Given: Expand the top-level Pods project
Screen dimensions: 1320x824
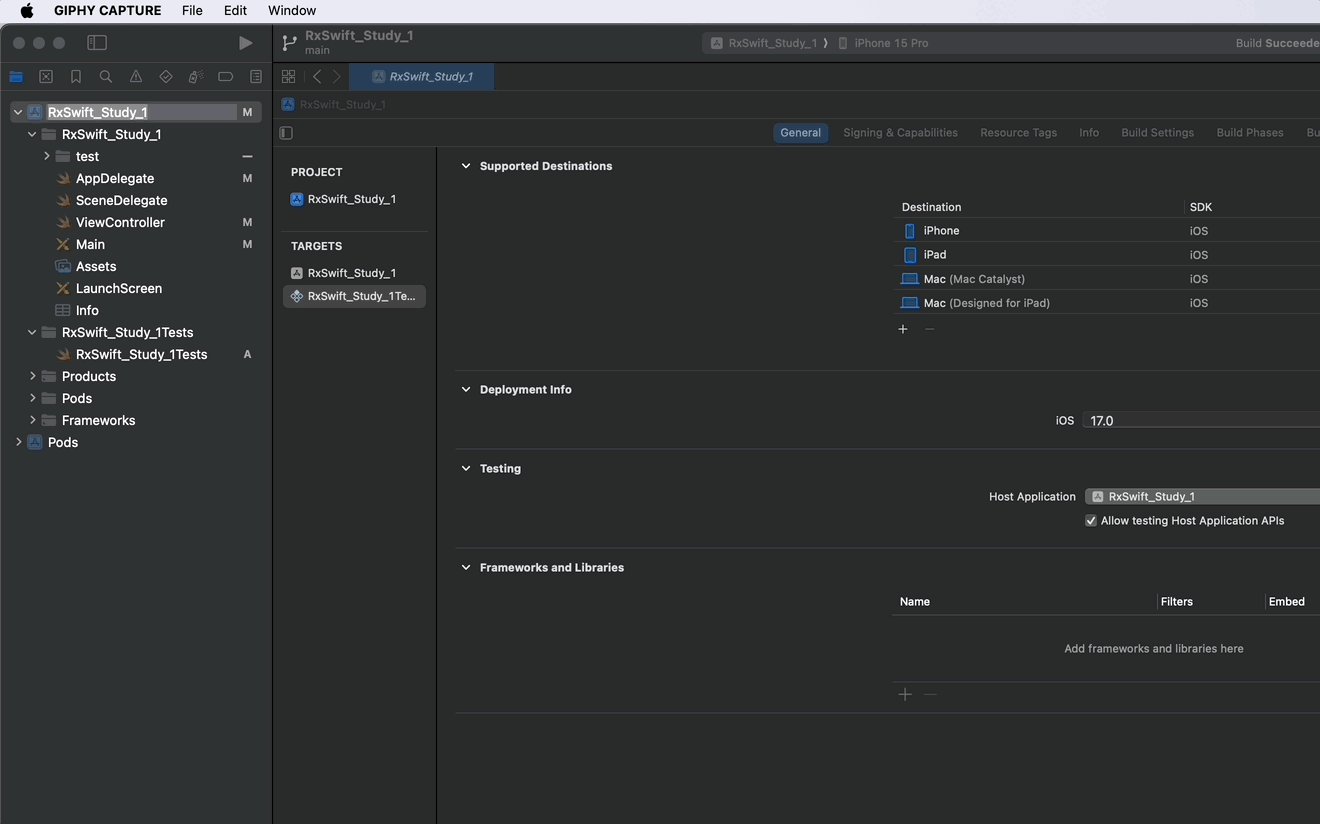Looking at the screenshot, I should [19, 442].
